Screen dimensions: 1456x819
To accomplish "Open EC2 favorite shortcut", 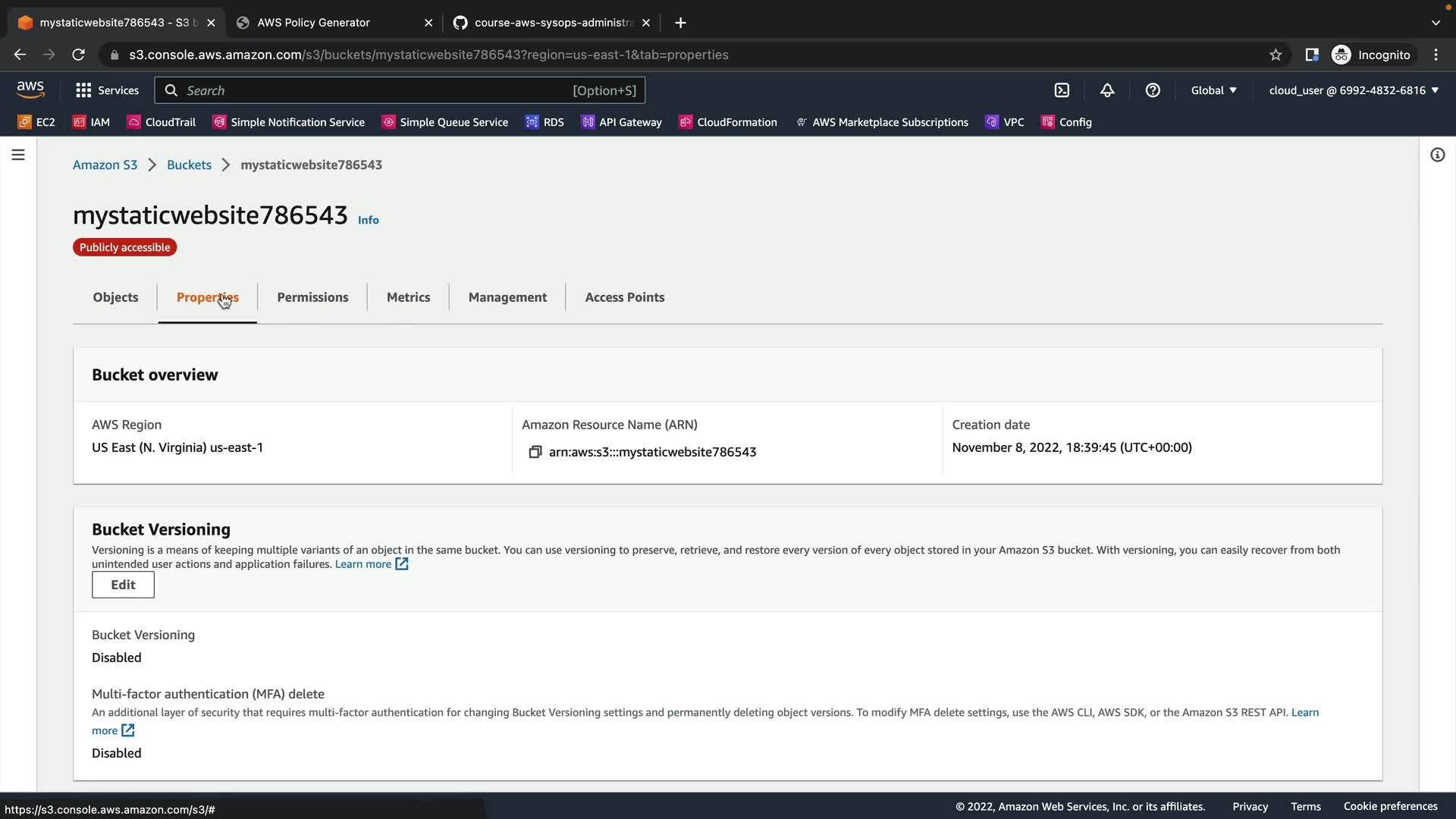I will (x=36, y=122).
